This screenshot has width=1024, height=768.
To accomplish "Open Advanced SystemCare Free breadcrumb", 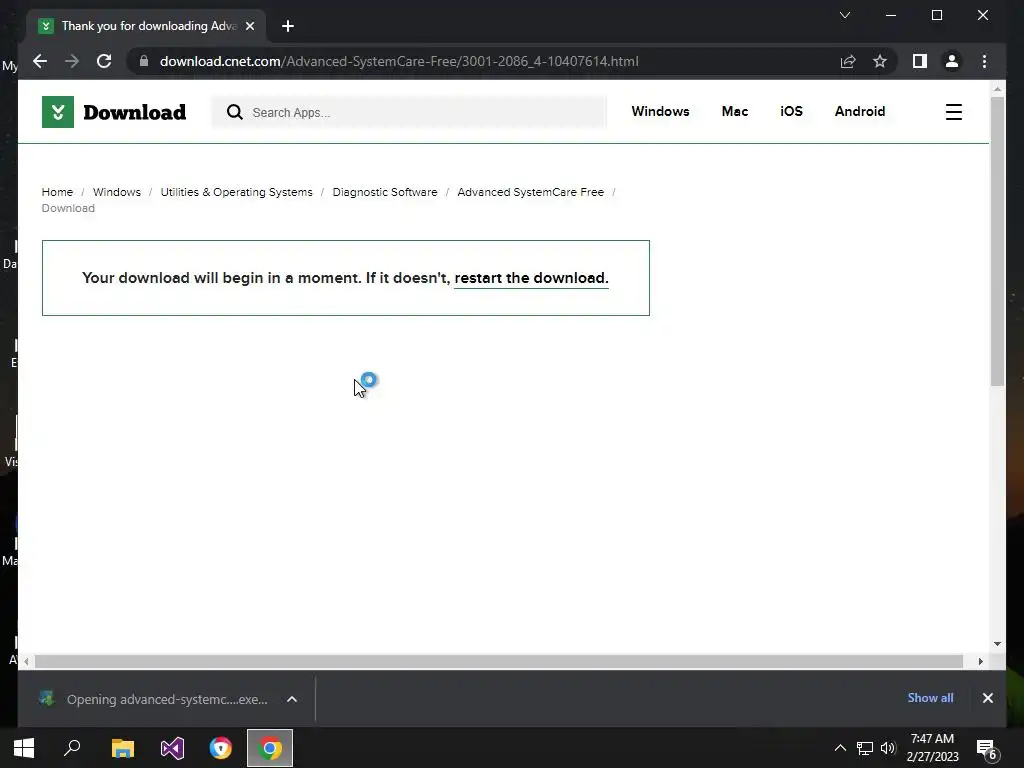I will (530, 192).
